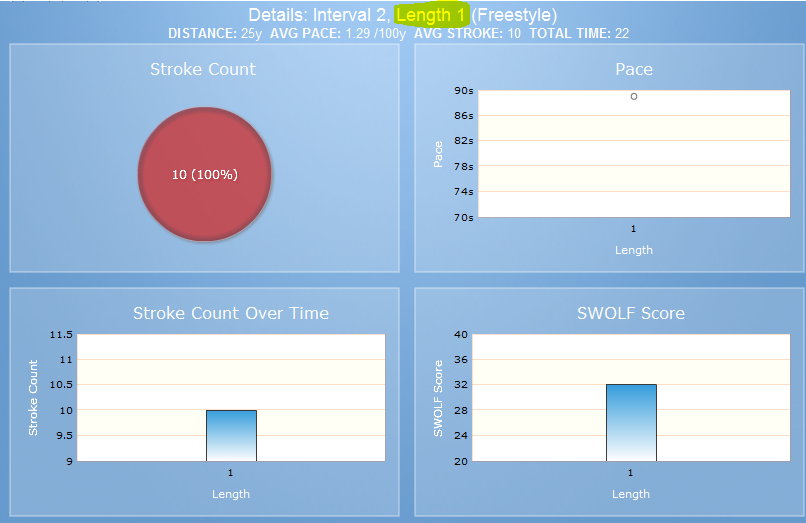Click the pace data point marker
Viewport: 806px width, 523px height.
tap(634, 96)
